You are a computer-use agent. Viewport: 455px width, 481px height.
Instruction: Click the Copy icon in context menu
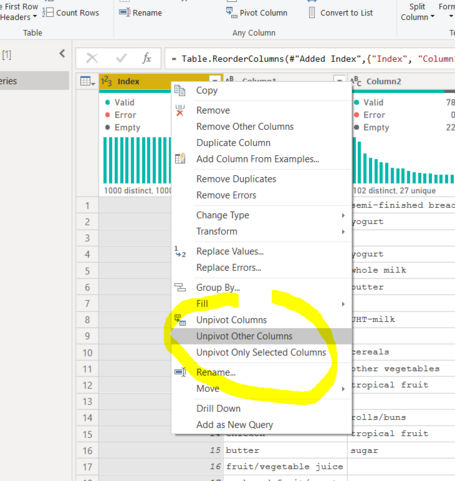pos(180,90)
